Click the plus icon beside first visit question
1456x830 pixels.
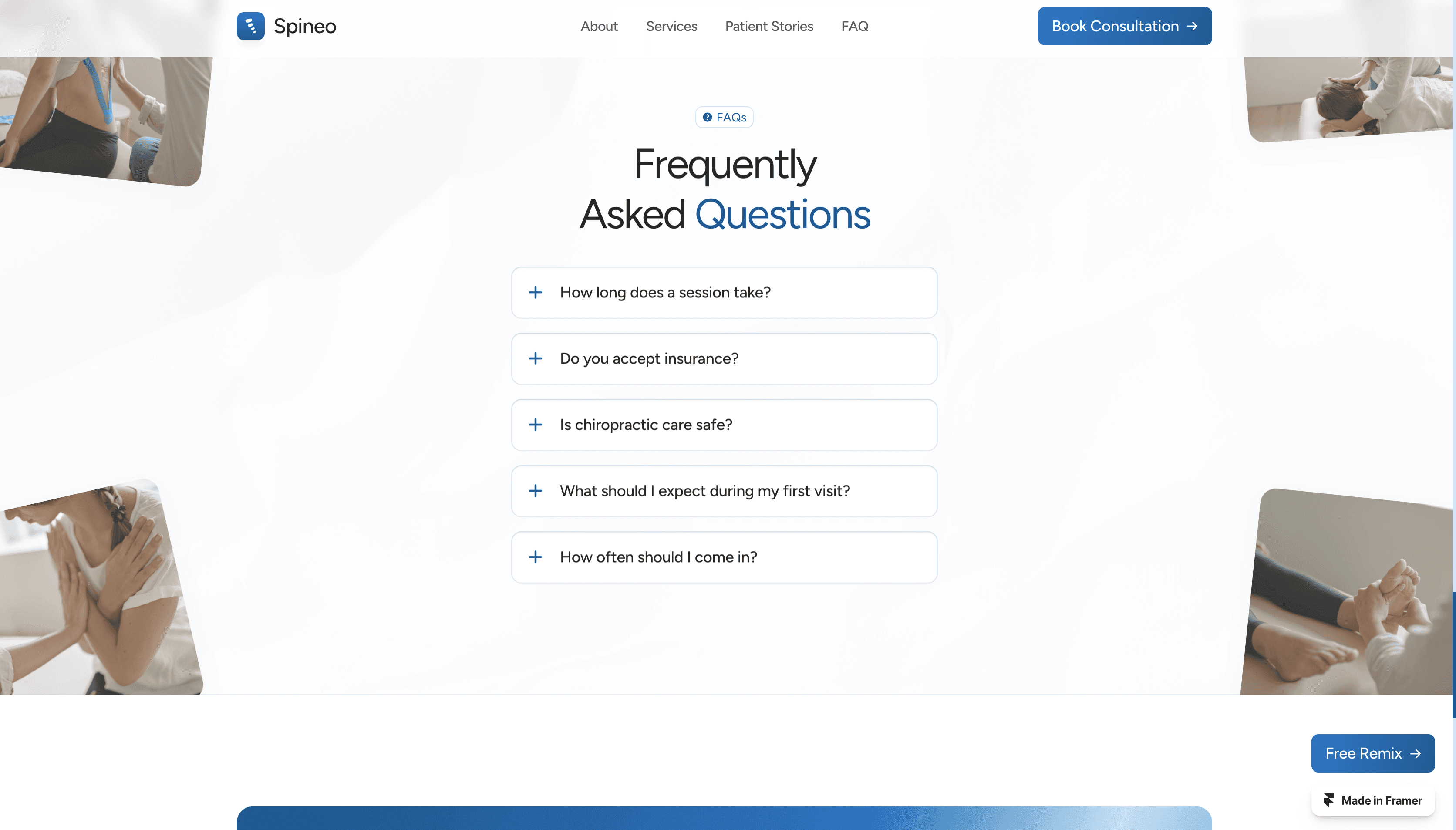[x=535, y=491]
